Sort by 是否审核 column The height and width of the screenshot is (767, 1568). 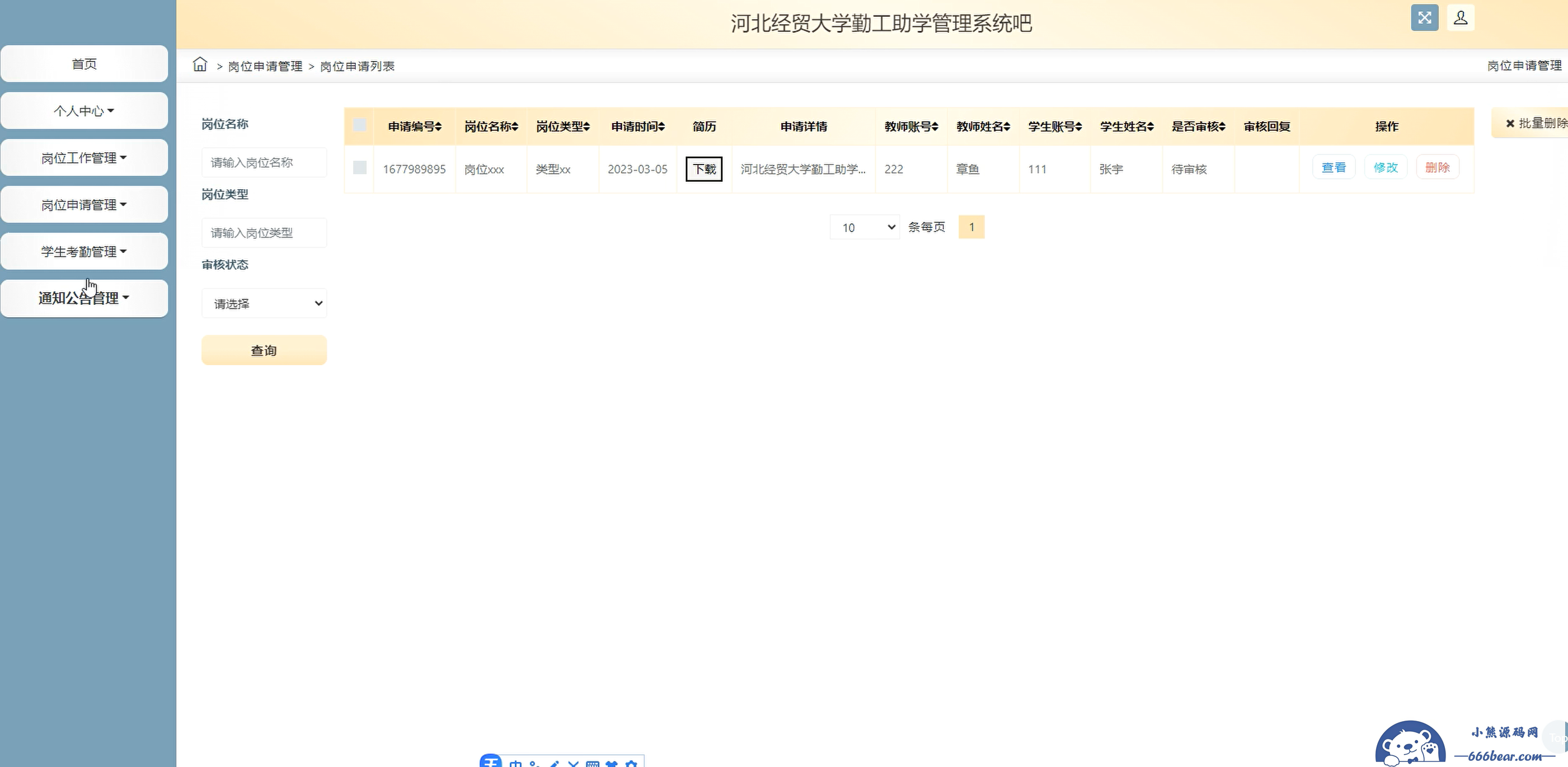1199,126
